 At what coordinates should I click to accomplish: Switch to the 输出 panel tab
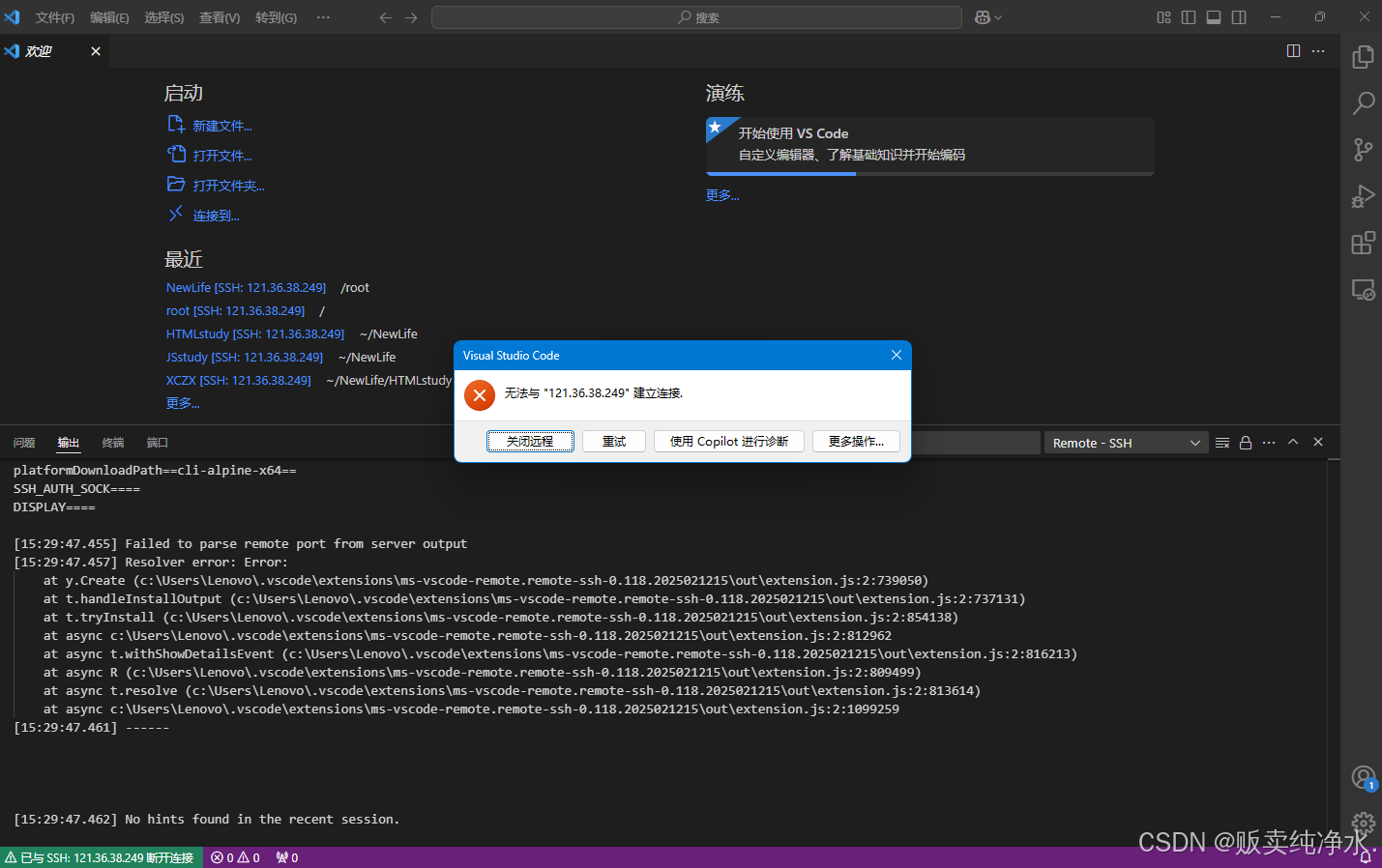tap(69, 443)
